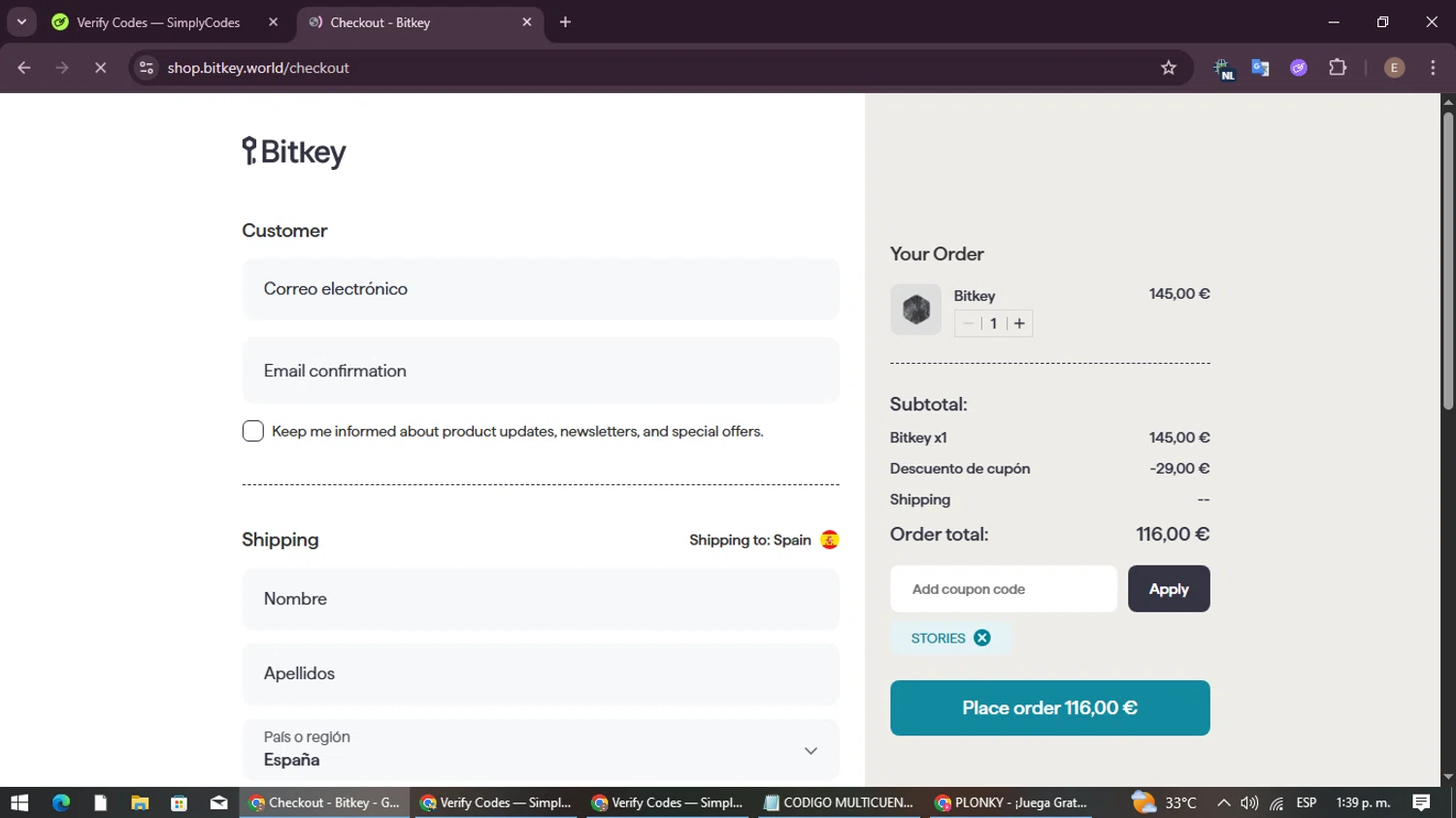Click the Email confirmation field
The width and height of the screenshot is (1456, 818).
click(541, 371)
